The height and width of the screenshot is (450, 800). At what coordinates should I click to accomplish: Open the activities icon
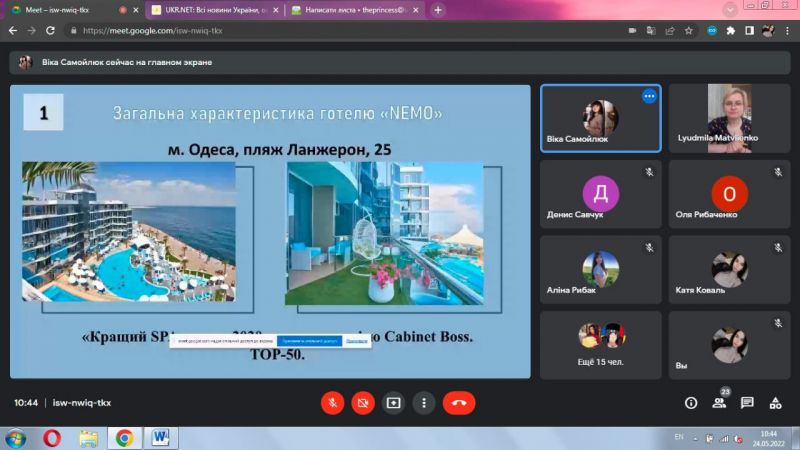pyautogui.click(x=776, y=403)
